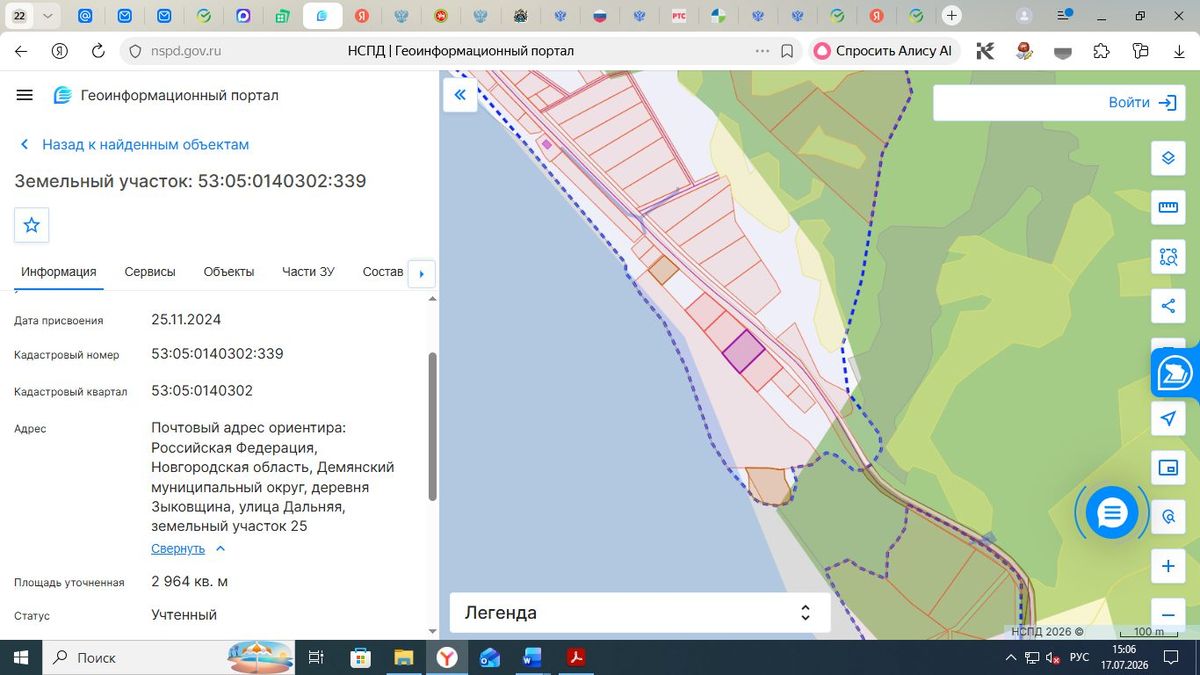Click the status value Учтенный
1200x675 pixels.
click(184, 615)
